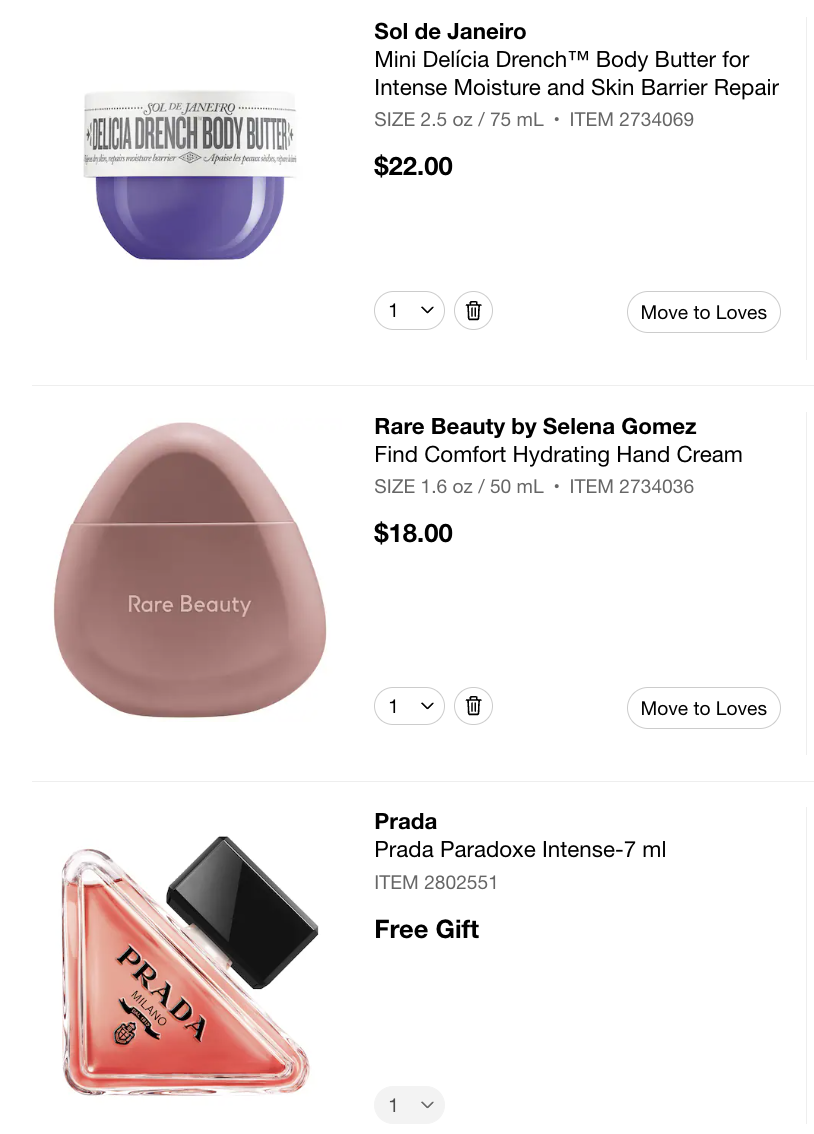This screenshot has height=1134, width=814.
Task: Open the Prada brand name link
Action: pyautogui.click(x=405, y=822)
